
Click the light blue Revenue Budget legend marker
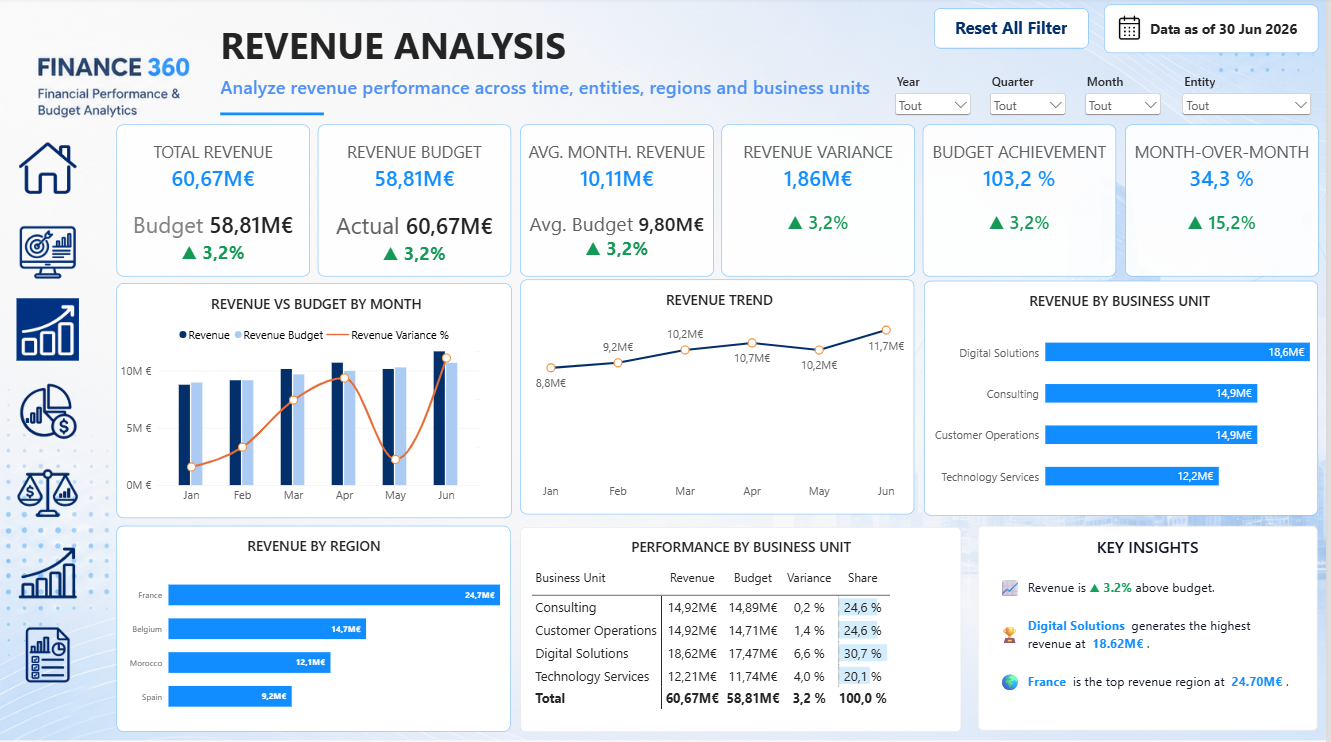[238, 336]
